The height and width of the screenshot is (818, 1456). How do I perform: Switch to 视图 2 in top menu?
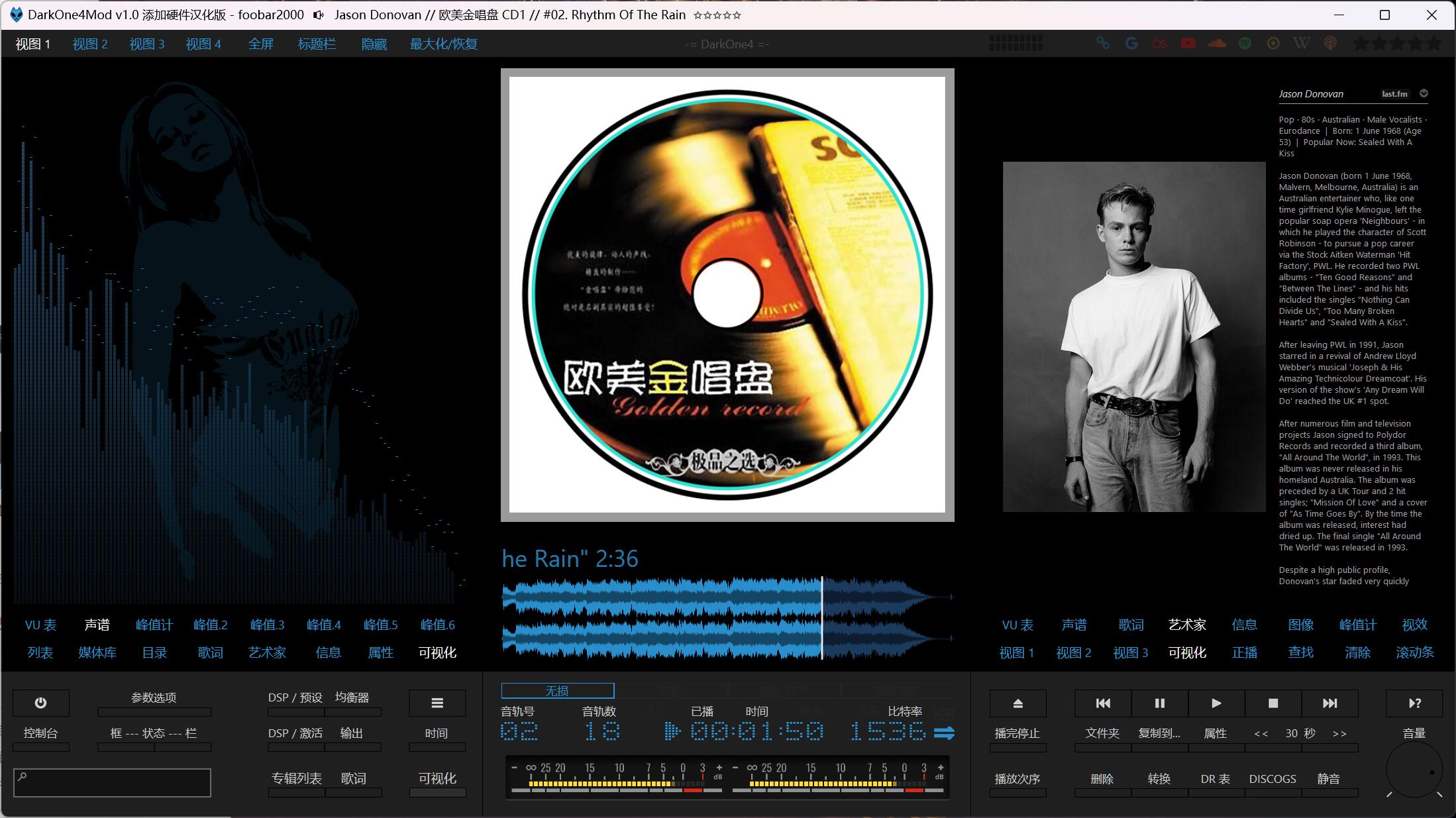[x=90, y=44]
